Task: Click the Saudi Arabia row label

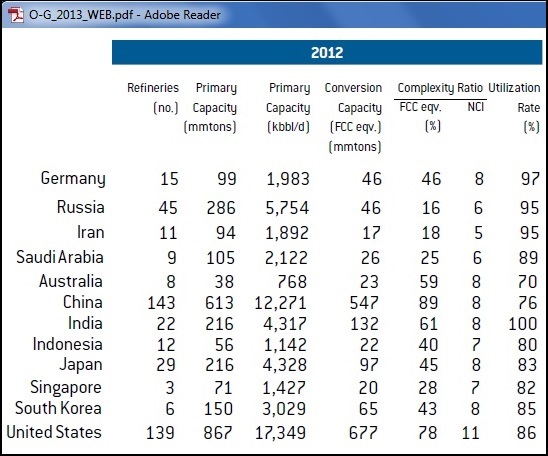Action: 60,257
